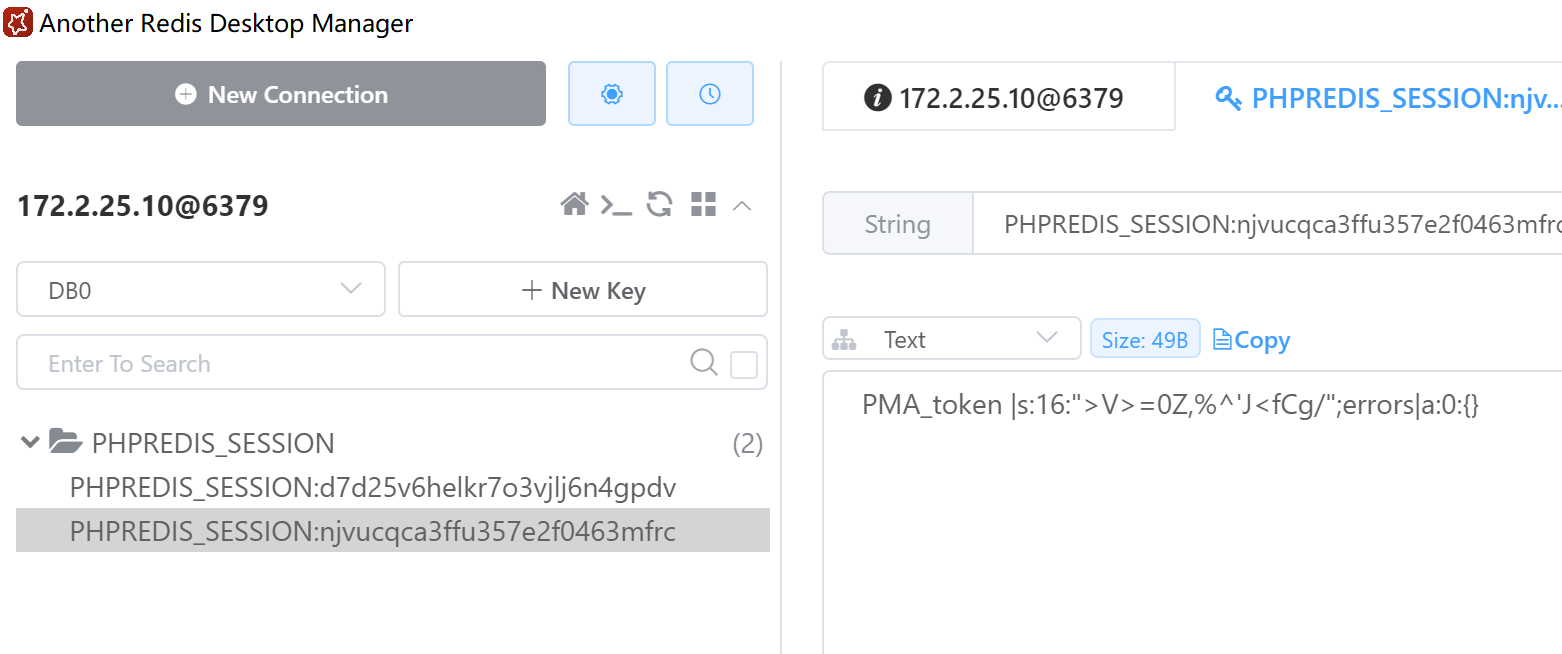Image resolution: width=1562 pixels, height=654 pixels.
Task: Add a key with New Key
Action: (x=583, y=290)
